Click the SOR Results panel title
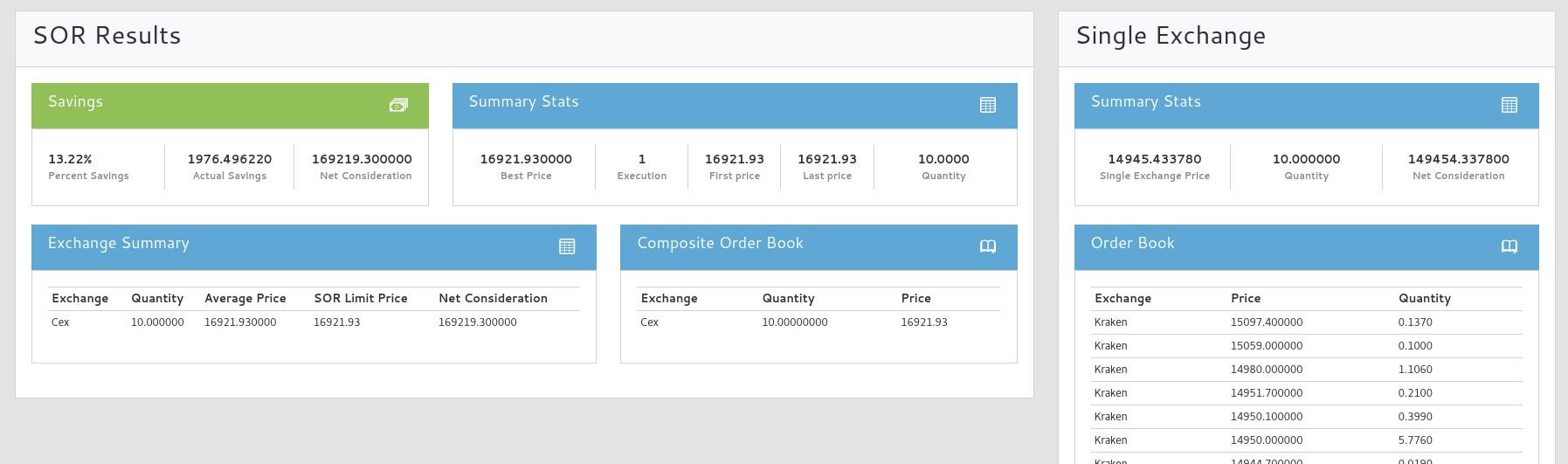The width and height of the screenshot is (1568, 464). pyautogui.click(x=107, y=36)
